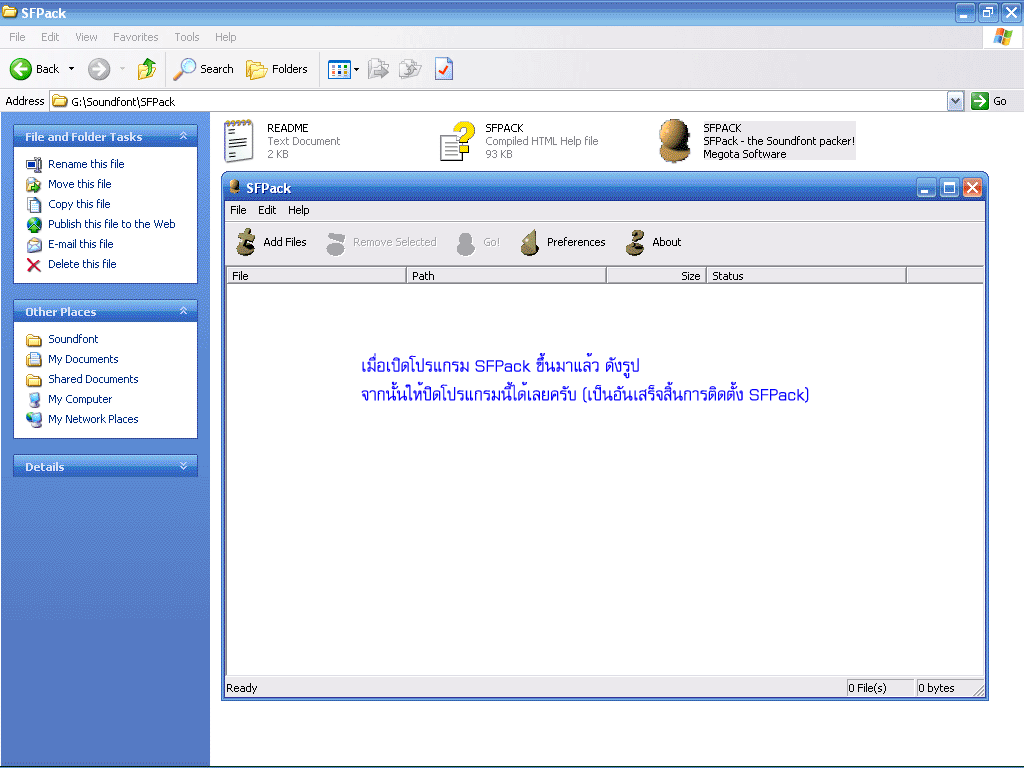Open Explorer Edit menu
Screen dimensions: 1024x768
50,37
